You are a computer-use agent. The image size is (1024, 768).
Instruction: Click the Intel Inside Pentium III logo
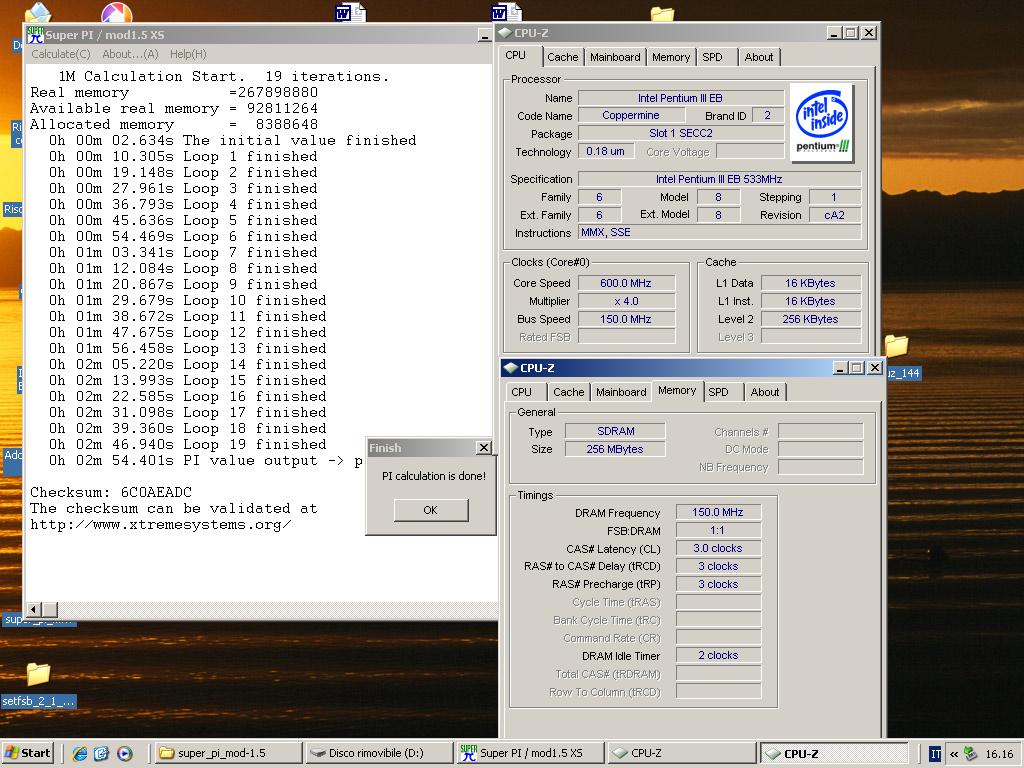coord(822,121)
